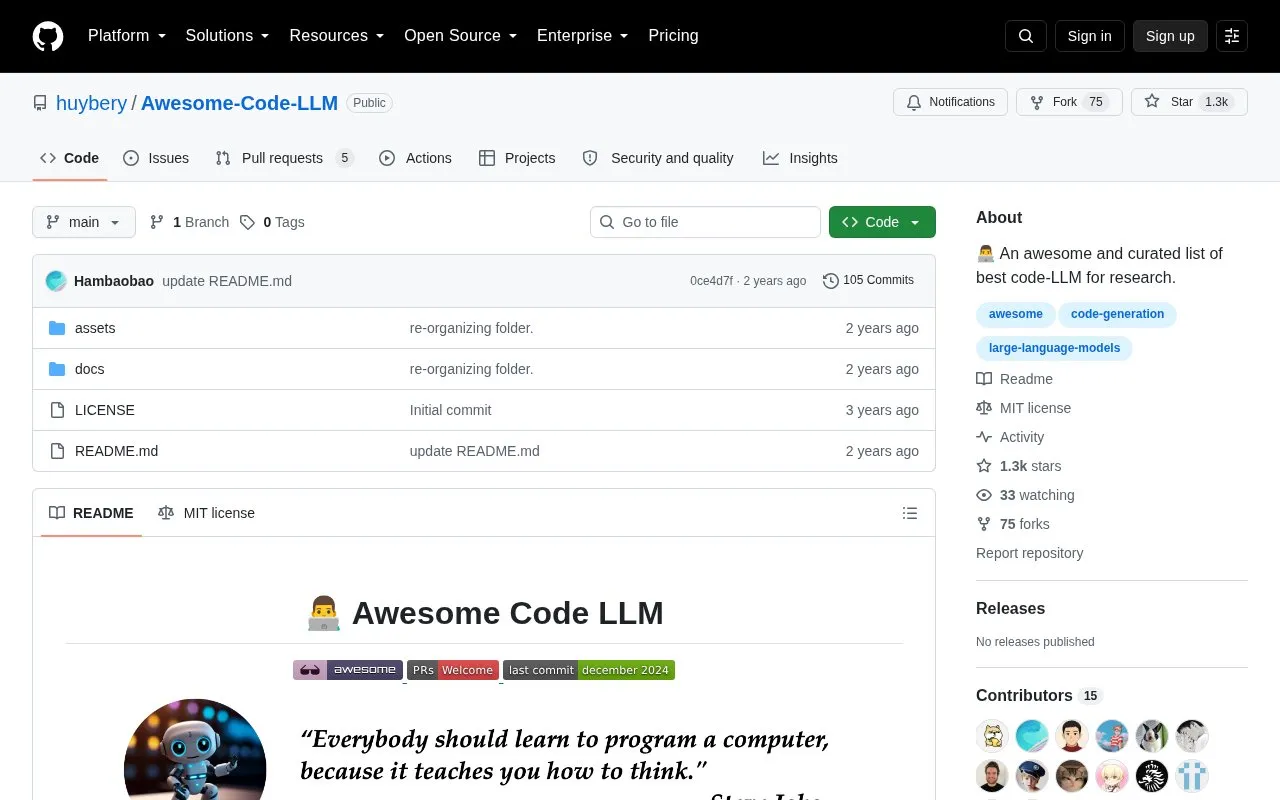Click Report repository
The image size is (1280, 800).
[x=1029, y=553]
